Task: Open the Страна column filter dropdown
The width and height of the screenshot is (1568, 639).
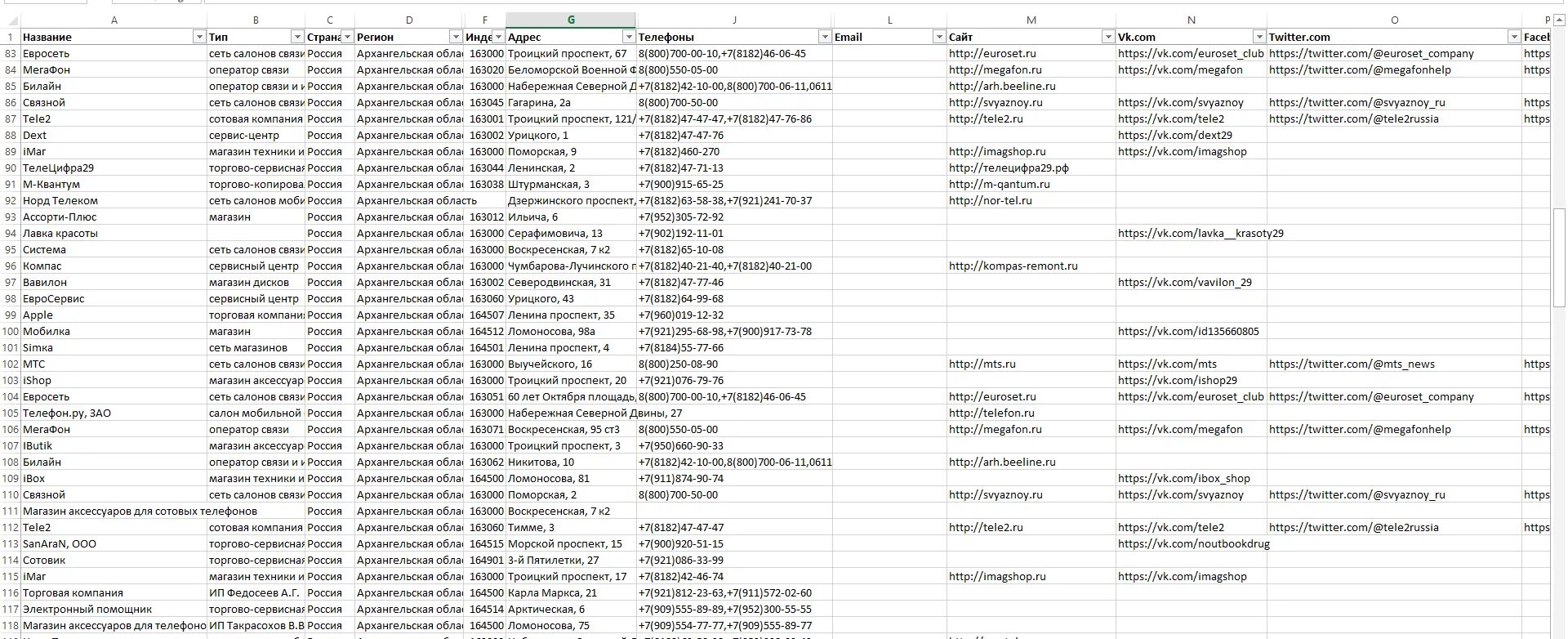Action: [x=347, y=37]
